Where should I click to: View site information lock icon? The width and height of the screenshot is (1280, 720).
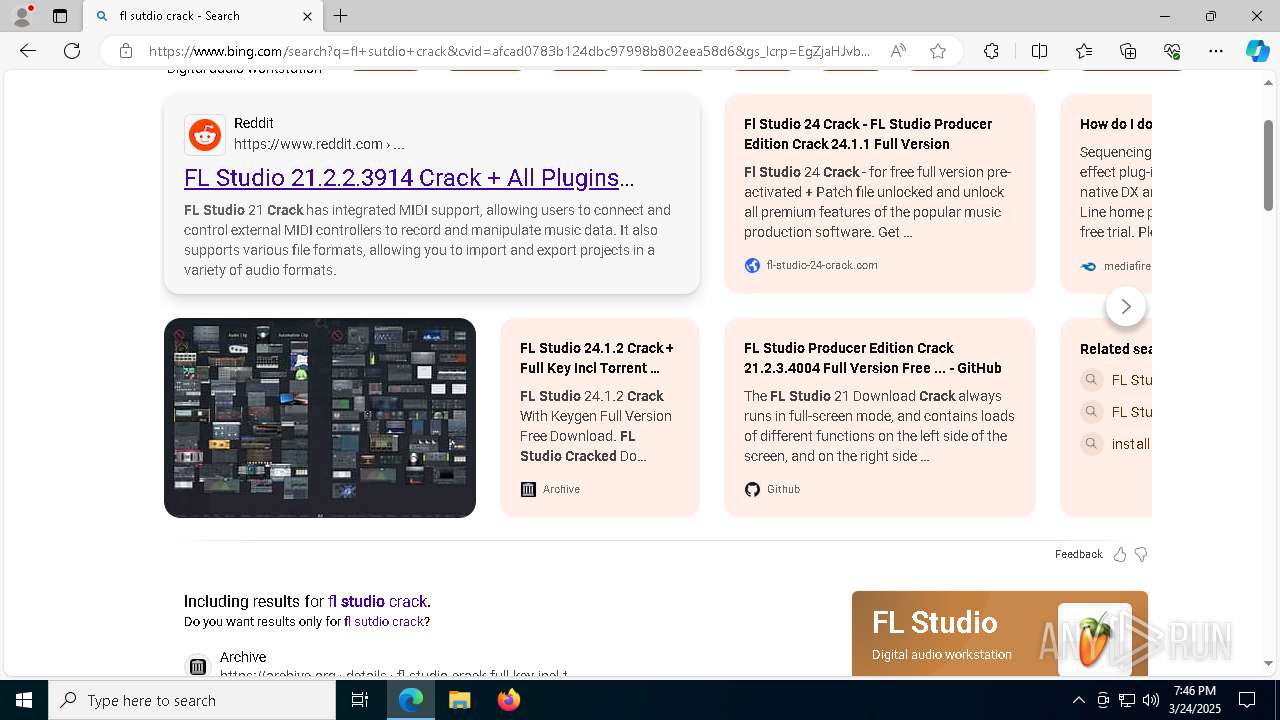pos(126,51)
